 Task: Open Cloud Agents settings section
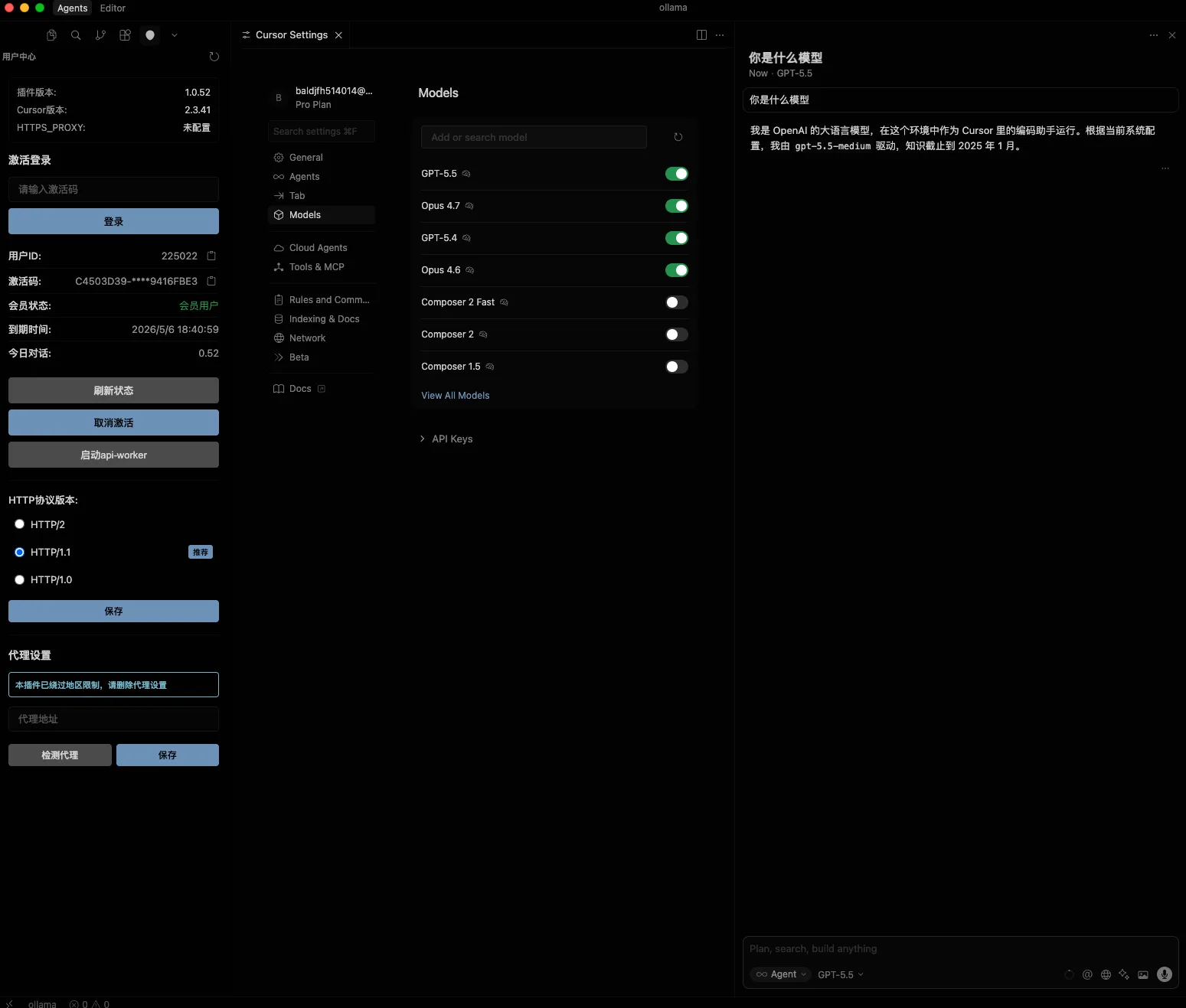coord(322,248)
